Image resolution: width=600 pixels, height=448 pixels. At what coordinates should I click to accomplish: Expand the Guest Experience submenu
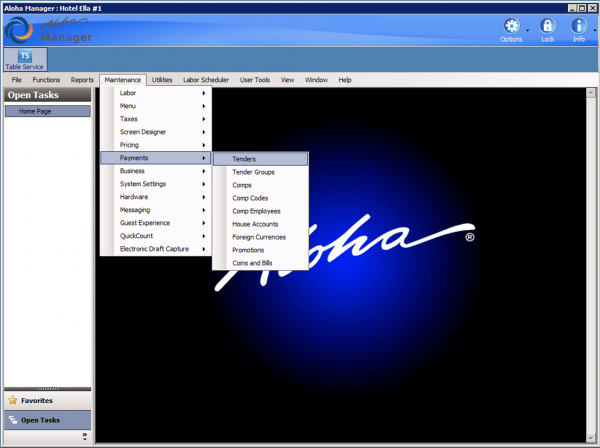[x=156, y=223]
